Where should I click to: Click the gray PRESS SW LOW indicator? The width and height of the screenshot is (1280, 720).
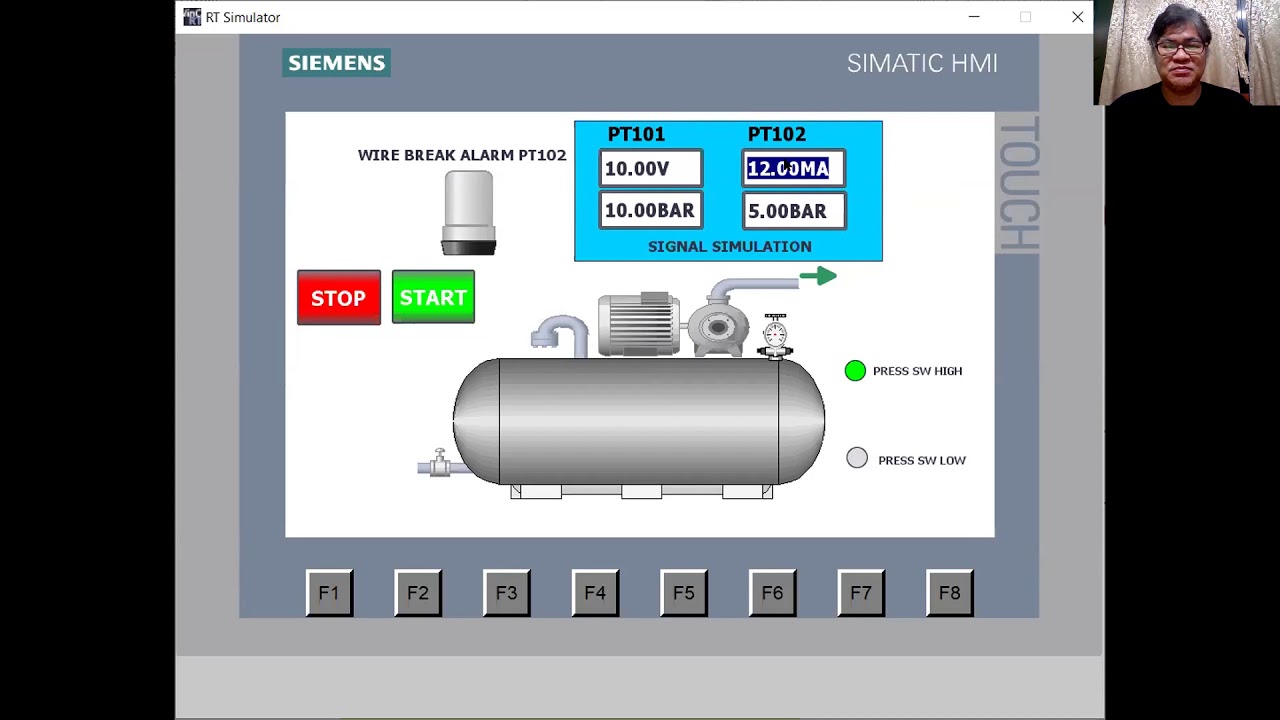pyautogui.click(x=857, y=458)
